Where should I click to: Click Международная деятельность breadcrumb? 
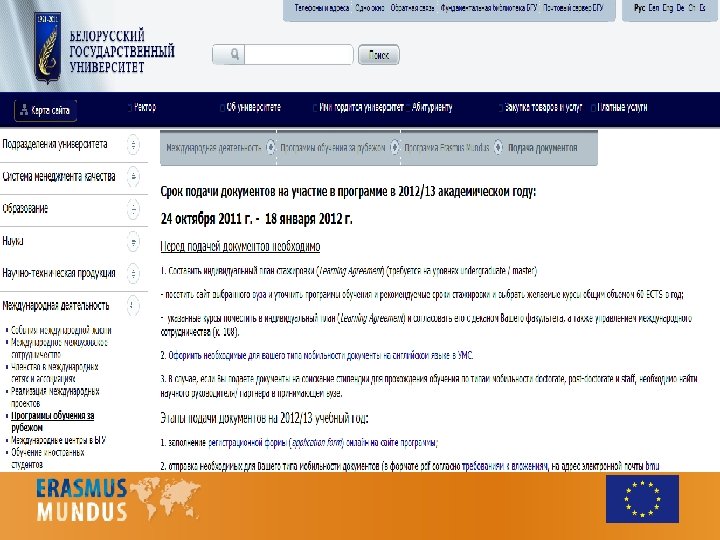[x=214, y=147]
